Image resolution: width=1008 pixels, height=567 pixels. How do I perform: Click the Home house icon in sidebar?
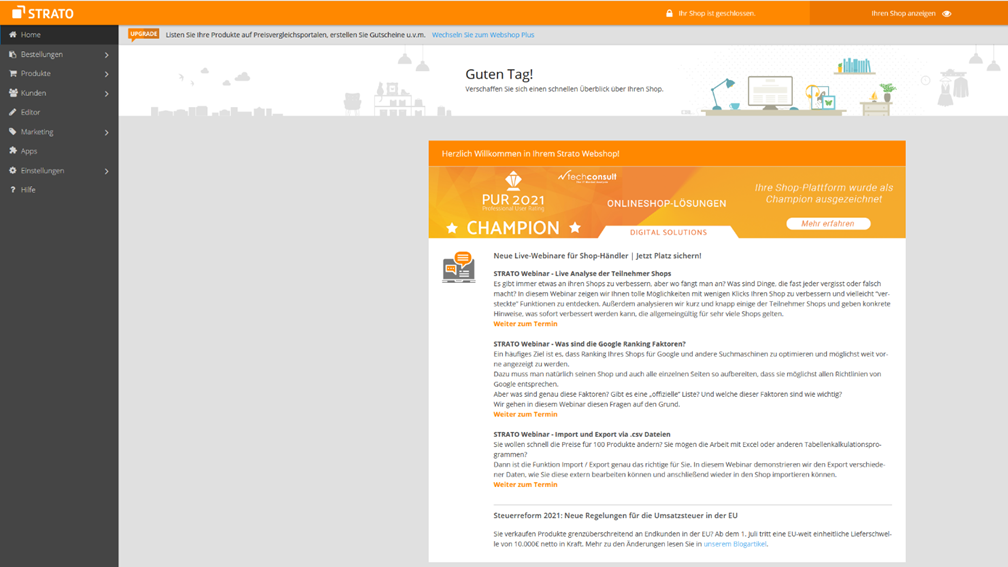tap(12, 35)
